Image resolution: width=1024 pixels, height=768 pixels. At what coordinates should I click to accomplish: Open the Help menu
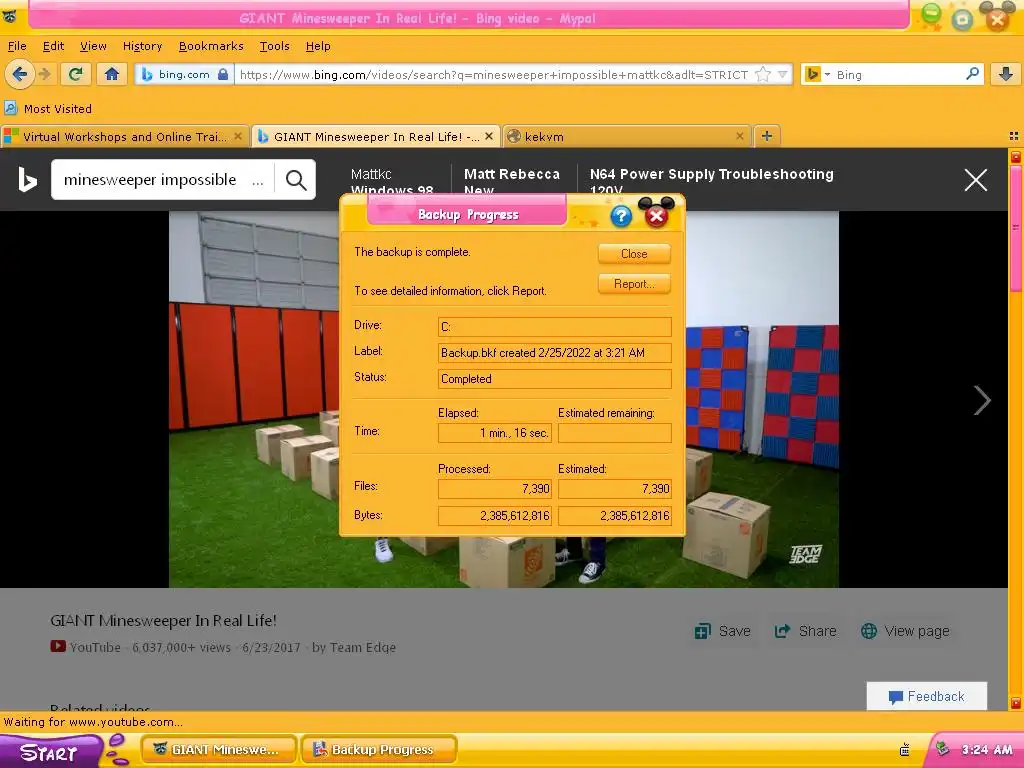318,46
